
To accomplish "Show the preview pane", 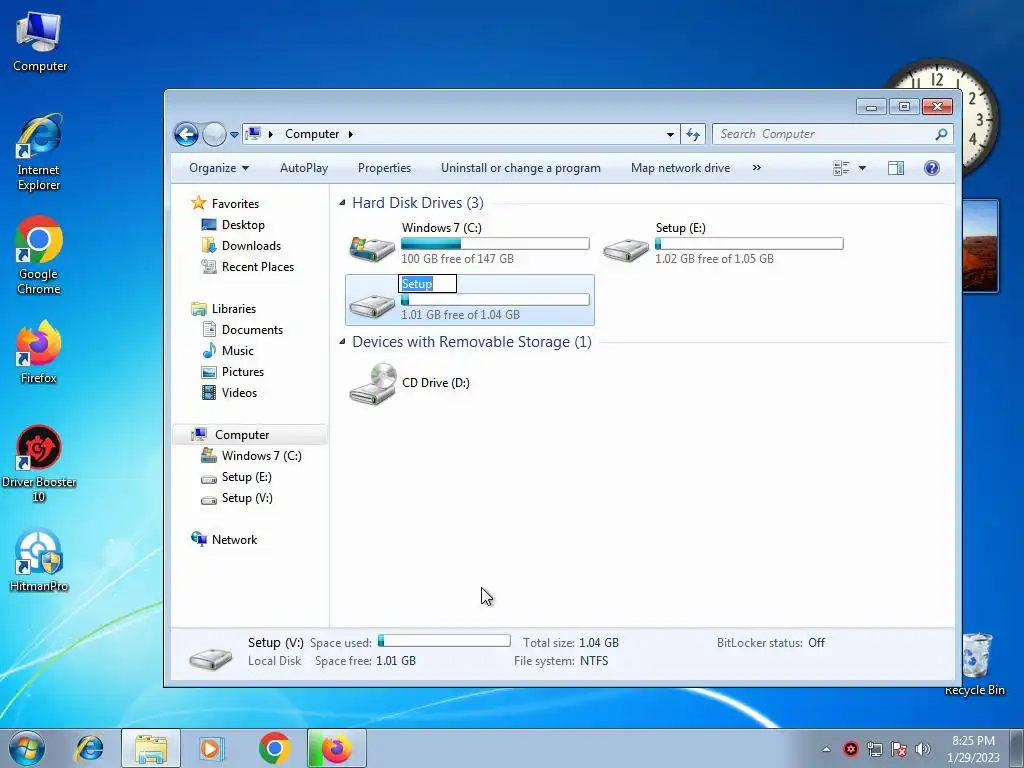I will coord(895,168).
